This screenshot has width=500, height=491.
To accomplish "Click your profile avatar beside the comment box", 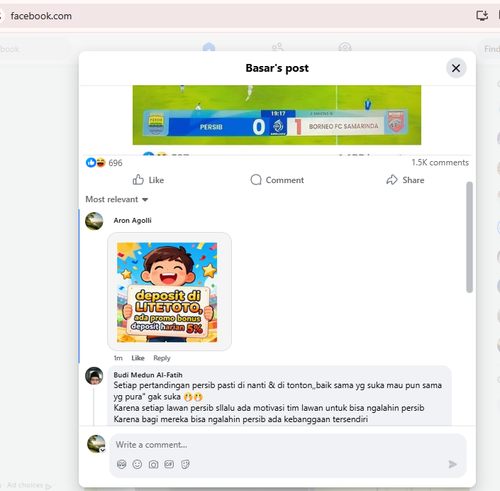I will tap(96, 444).
